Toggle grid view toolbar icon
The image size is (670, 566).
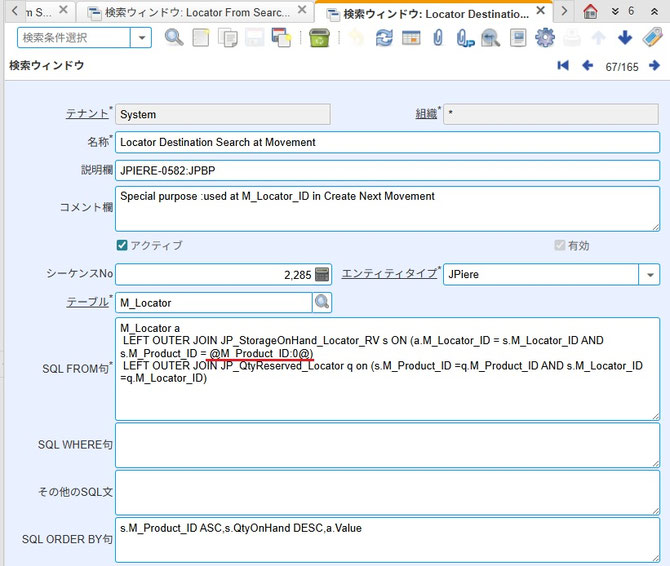411,38
